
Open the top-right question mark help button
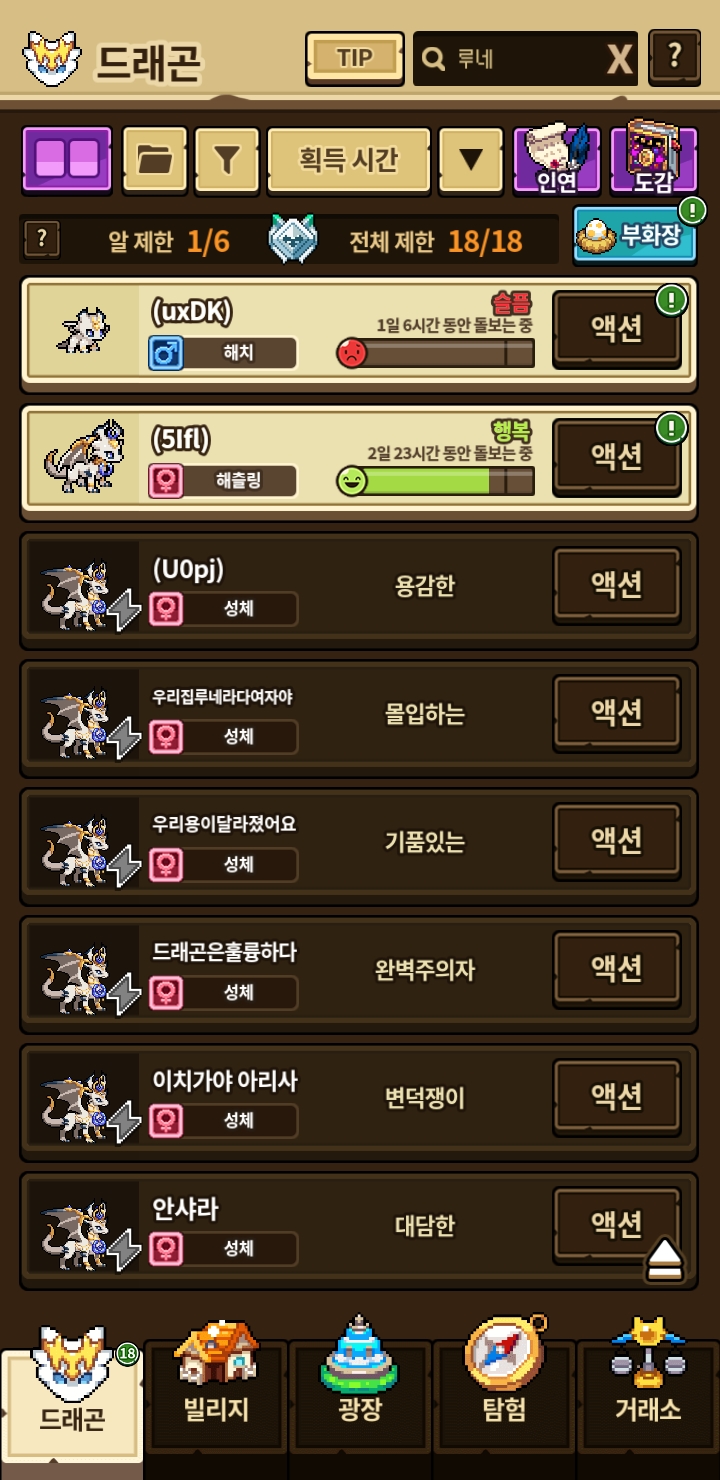tap(674, 57)
